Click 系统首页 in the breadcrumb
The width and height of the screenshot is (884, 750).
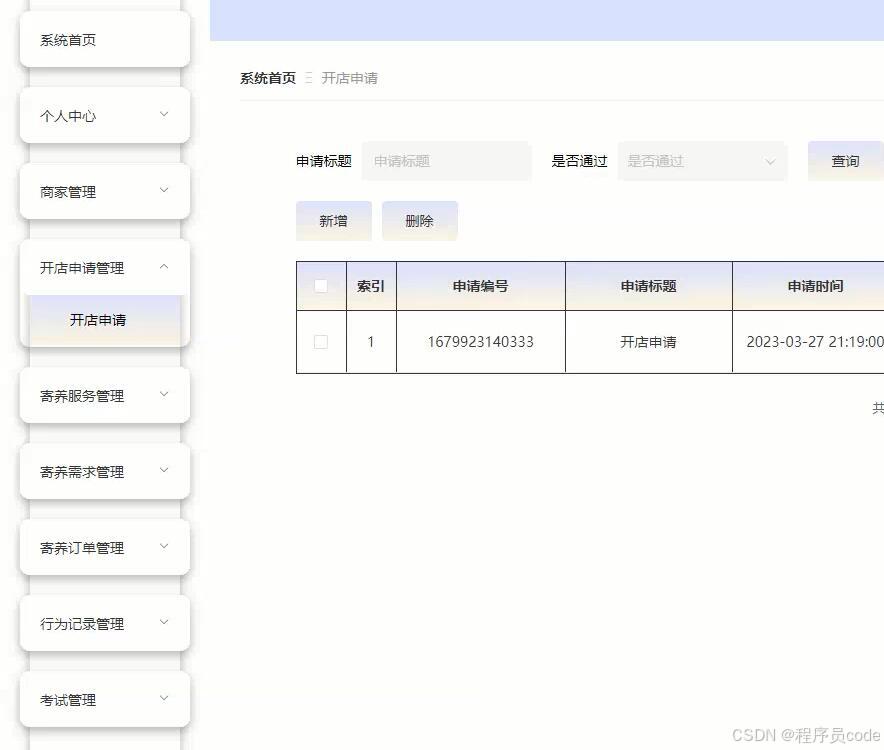267,77
